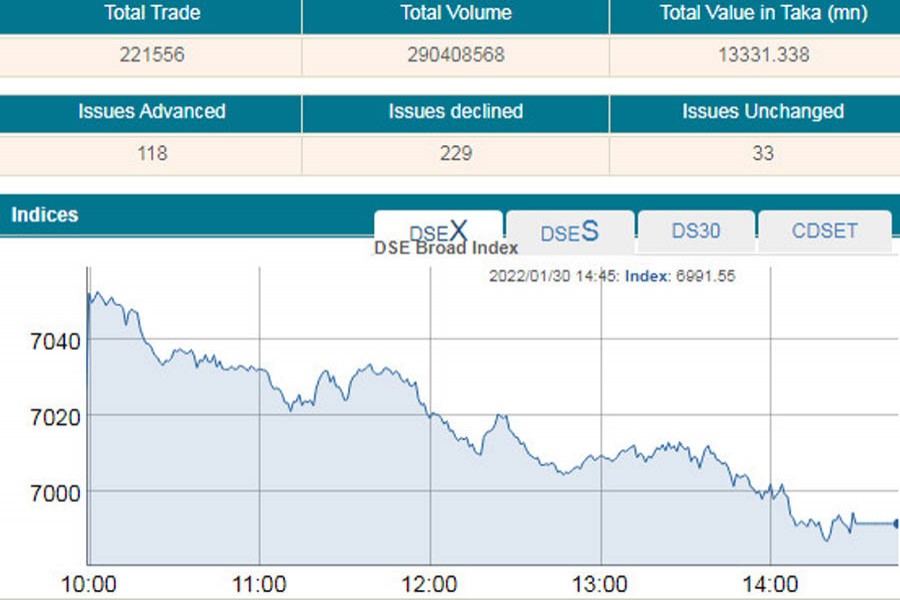Switch to the DSEX tab
The image size is (900, 600).
pyautogui.click(x=437, y=231)
